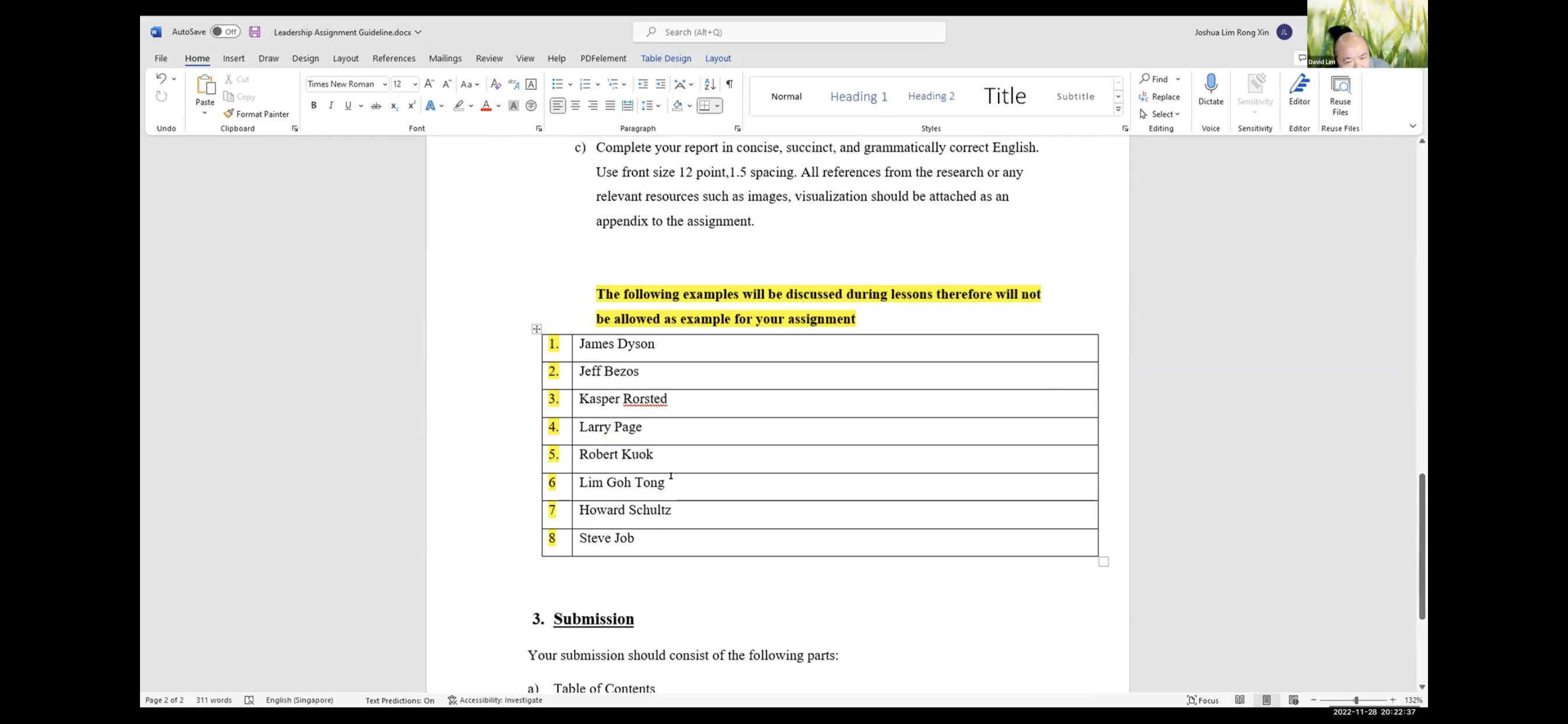Viewport: 1568px width, 724px height.
Task: Switch to Web Layout view icon
Action: 1293,700
